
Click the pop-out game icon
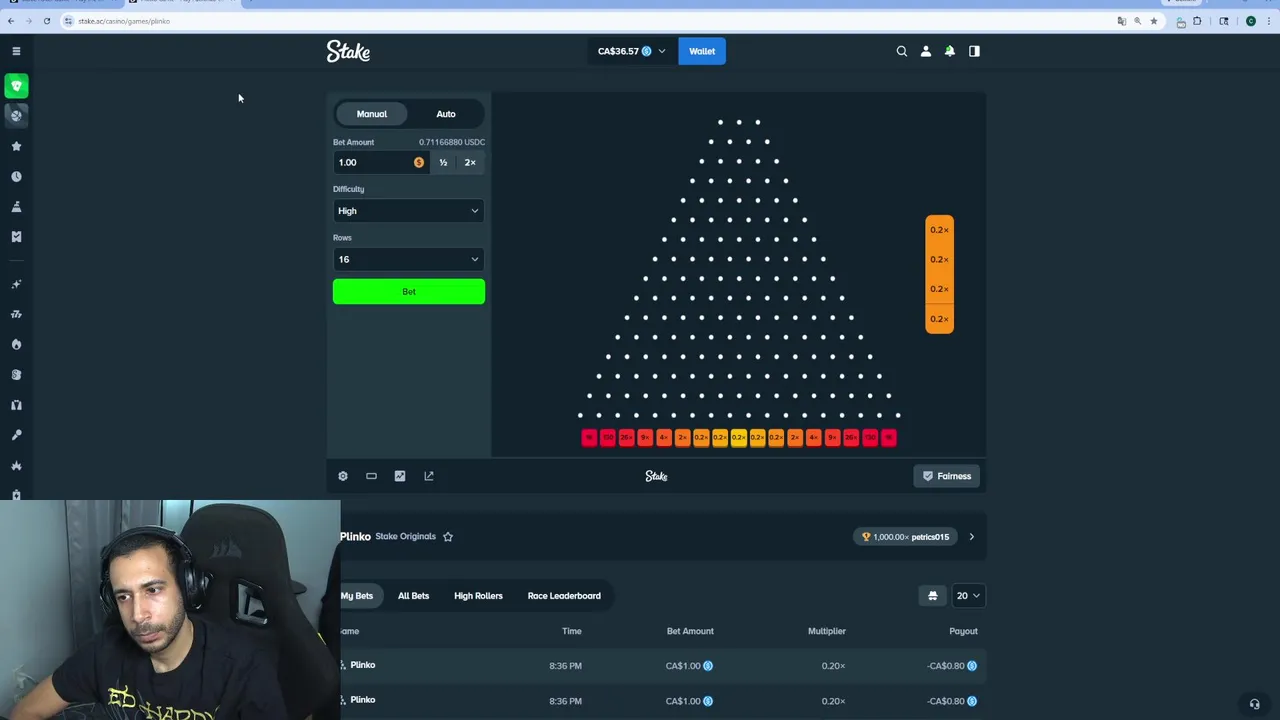coord(429,476)
